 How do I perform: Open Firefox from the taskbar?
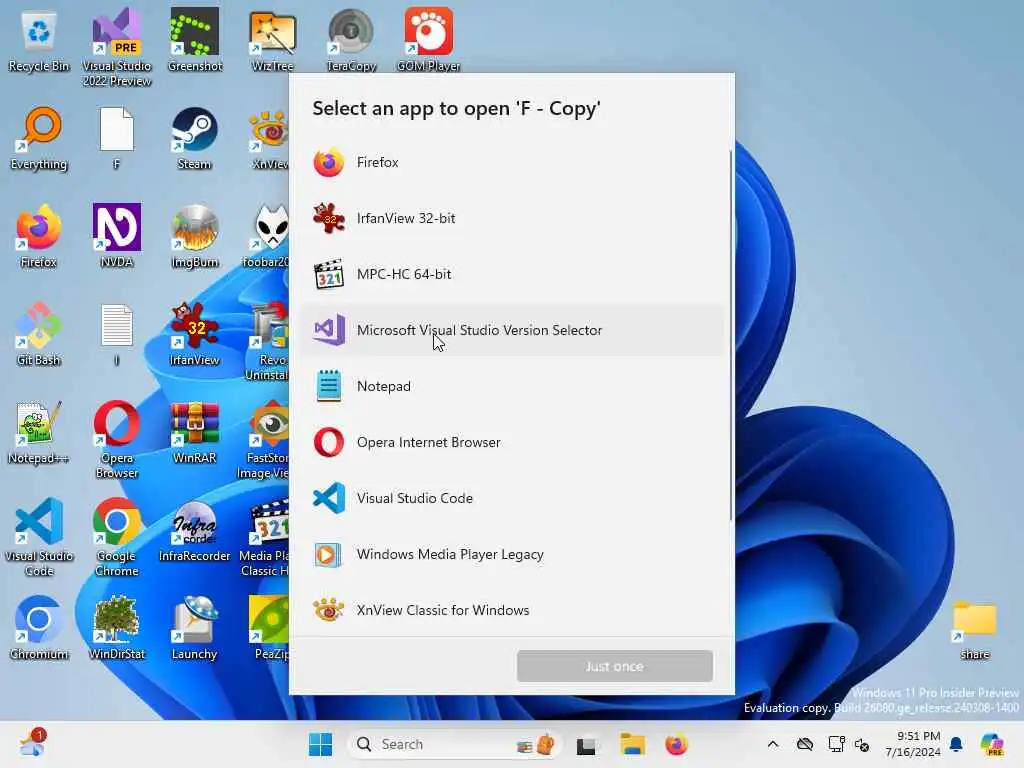coord(677,744)
